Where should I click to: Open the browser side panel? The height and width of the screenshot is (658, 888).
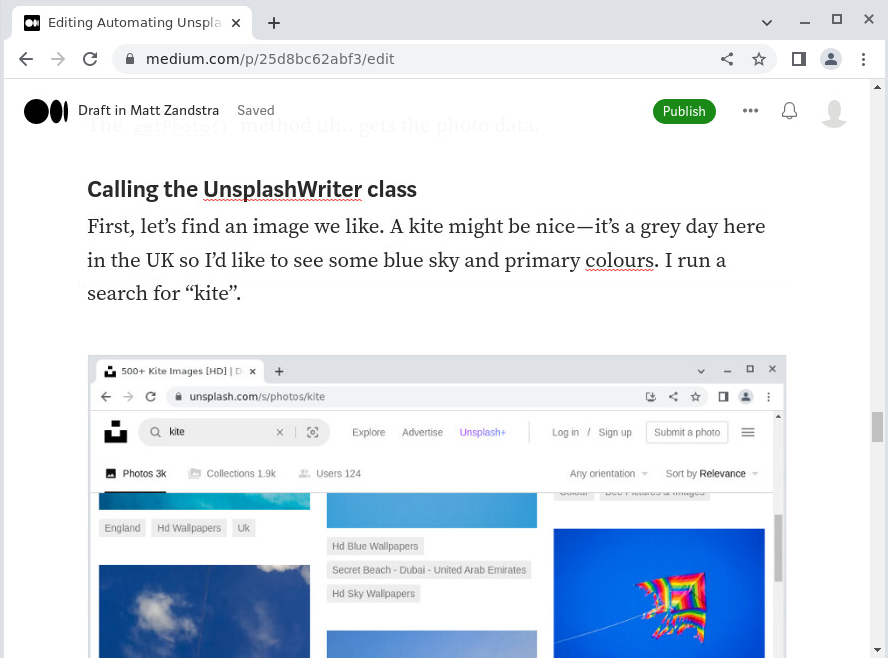tap(799, 59)
